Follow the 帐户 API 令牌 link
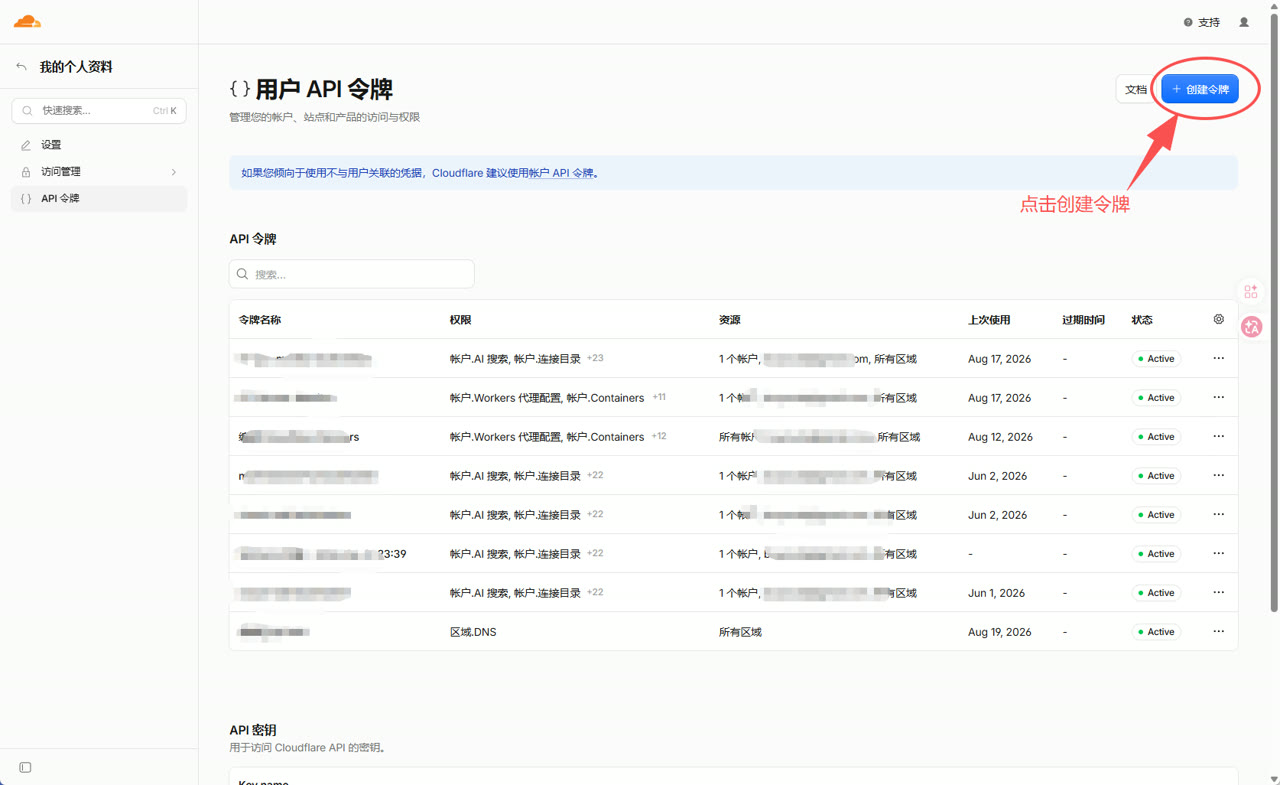 [561, 173]
